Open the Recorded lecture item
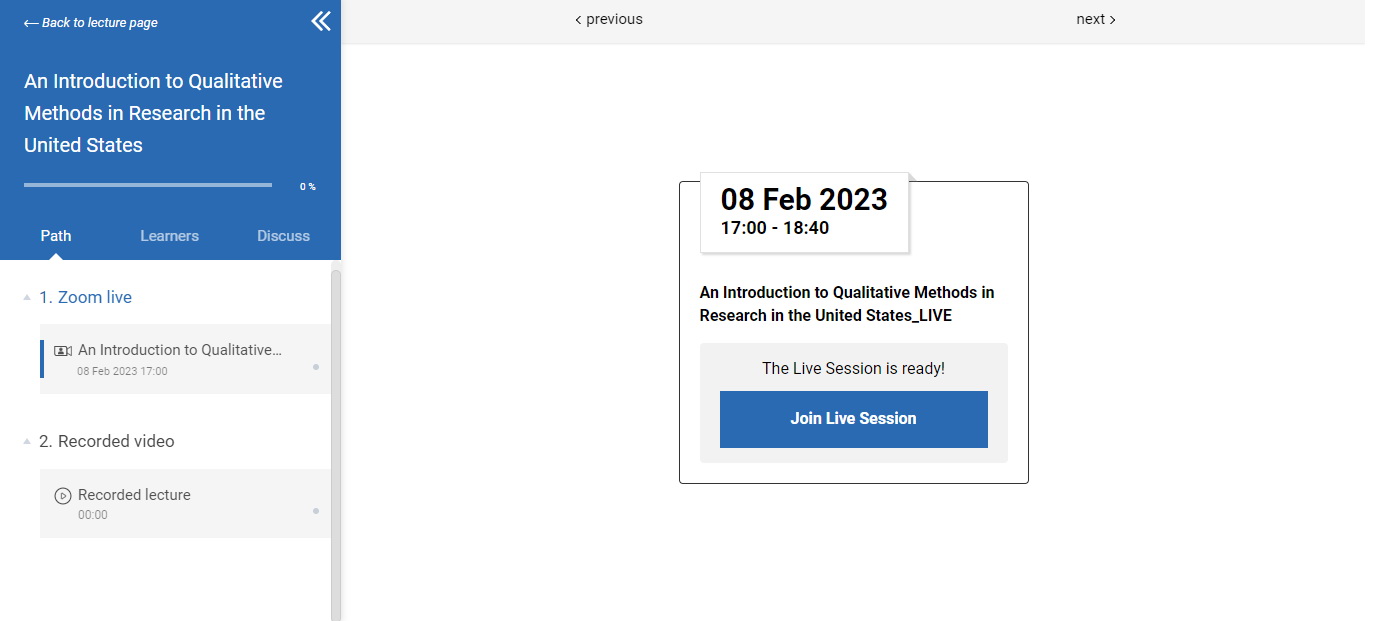Image resolution: width=1375 pixels, height=621 pixels. [180, 503]
